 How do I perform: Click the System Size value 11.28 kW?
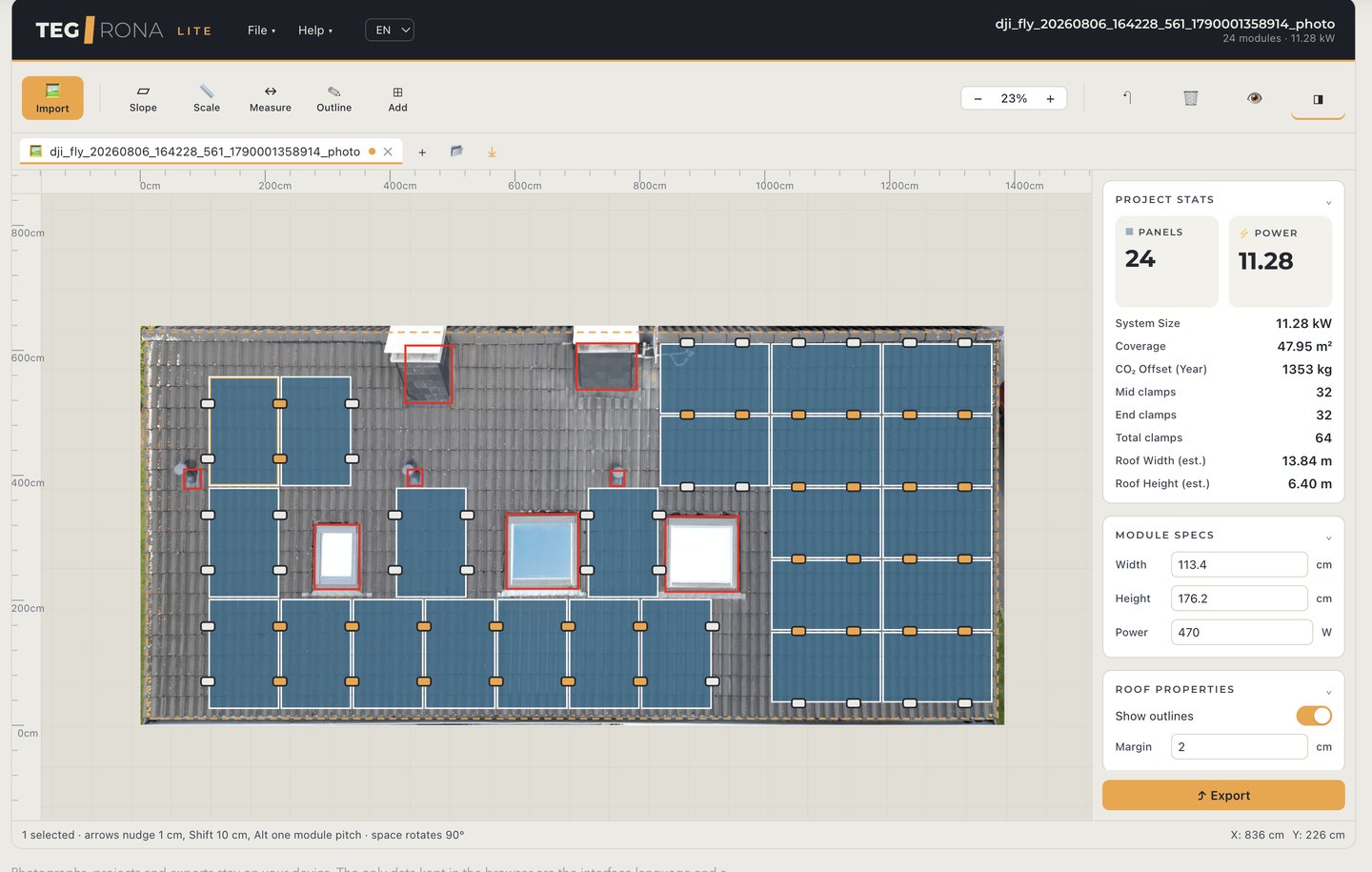coord(1303,323)
